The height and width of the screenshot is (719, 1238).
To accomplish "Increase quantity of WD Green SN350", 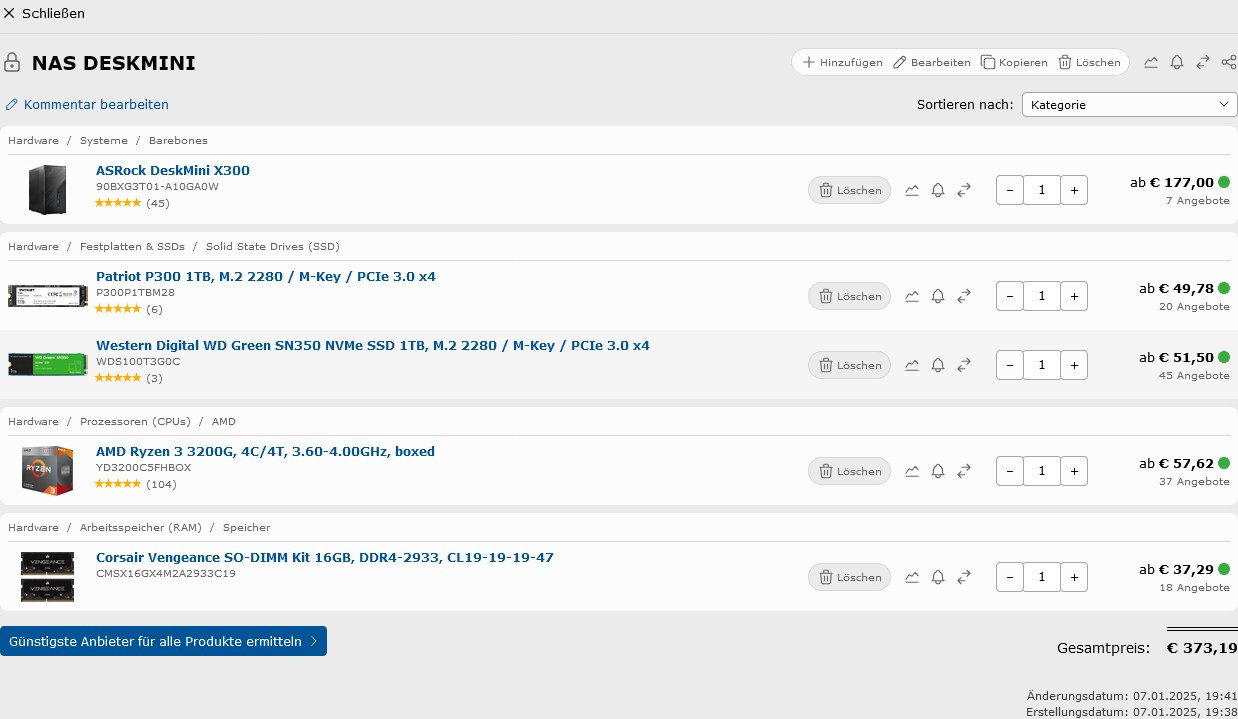I will click(x=1074, y=365).
